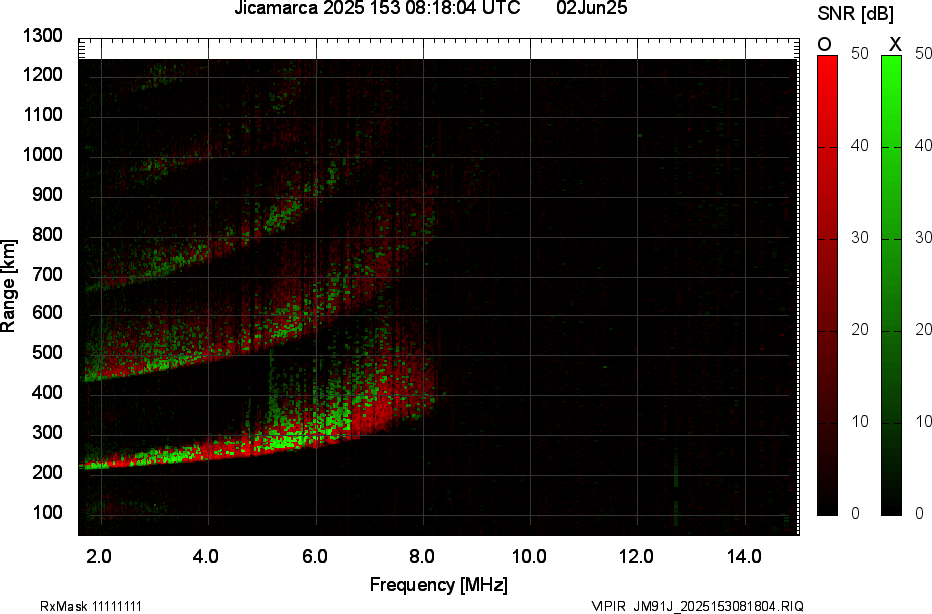
Task: Click the 02Jun25 date label
Action: tap(591, 8)
